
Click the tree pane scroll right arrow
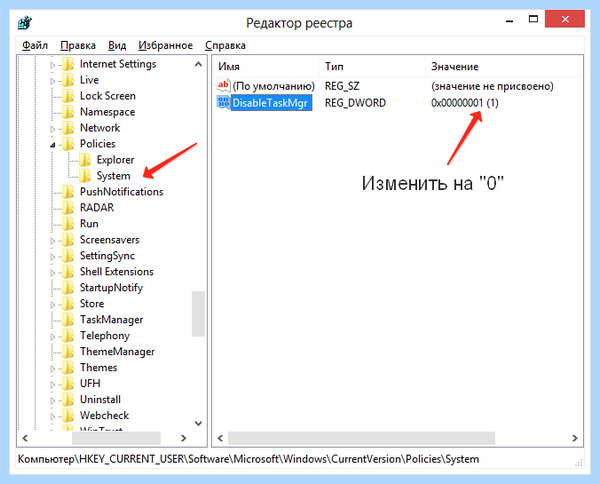pos(184,438)
